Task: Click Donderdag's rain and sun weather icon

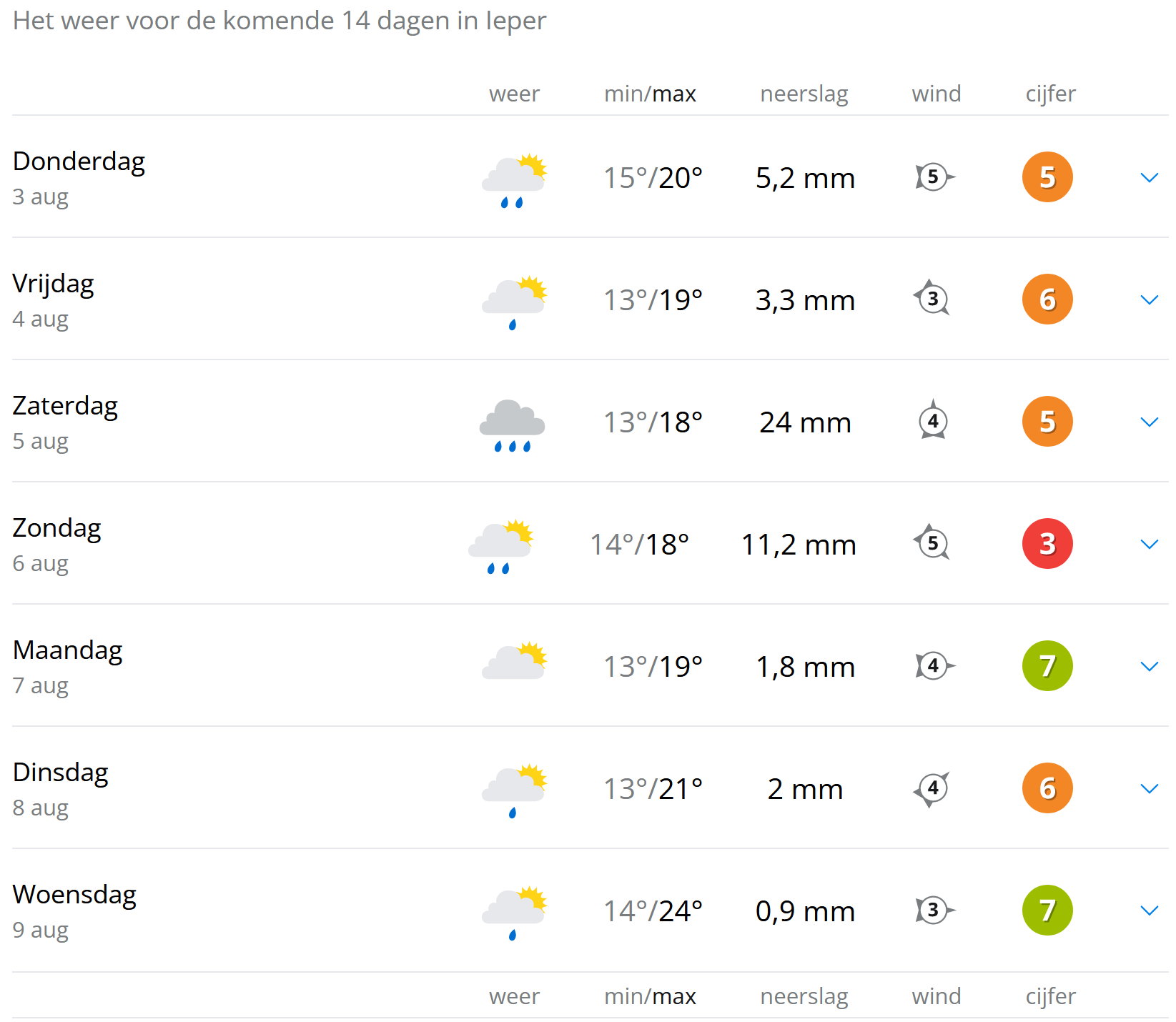Action: point(514,179)
